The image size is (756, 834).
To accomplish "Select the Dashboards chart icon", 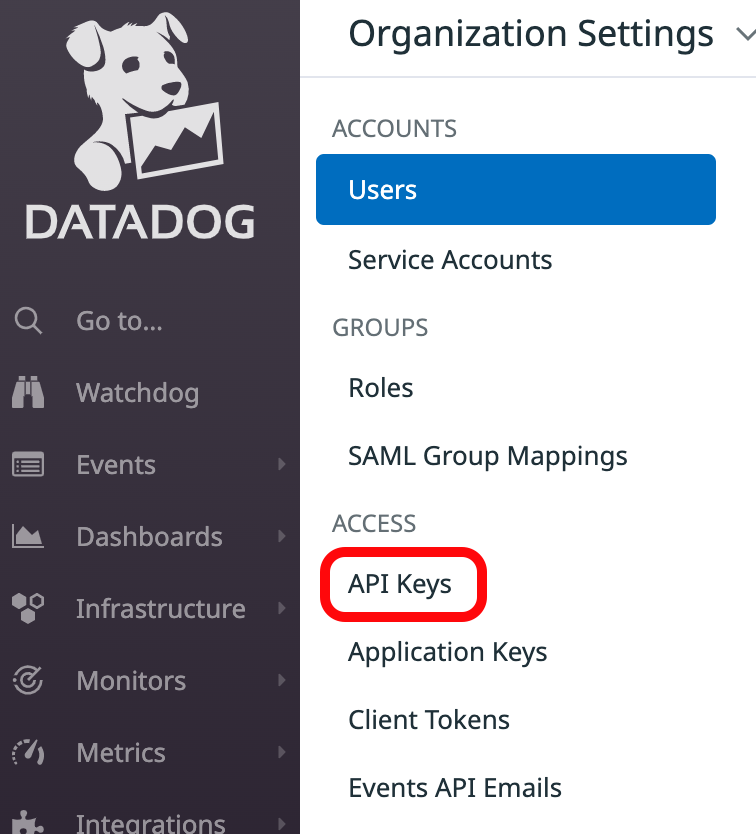I will pos(28,537).
